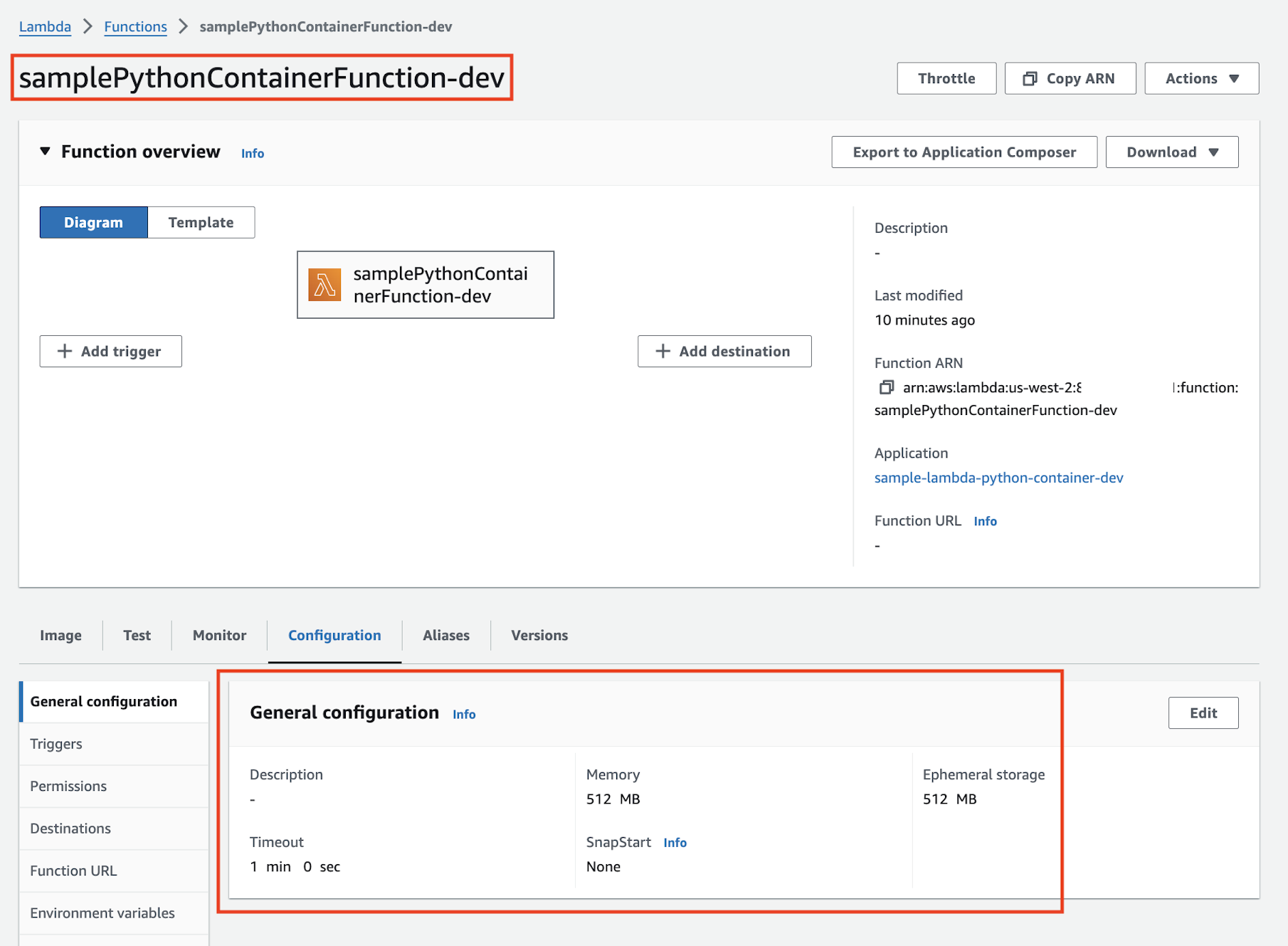Viewport: 1288px width, 946px height.
Task: Open the Versions tab
Action: pyautogui.click(x=539, y=635)
